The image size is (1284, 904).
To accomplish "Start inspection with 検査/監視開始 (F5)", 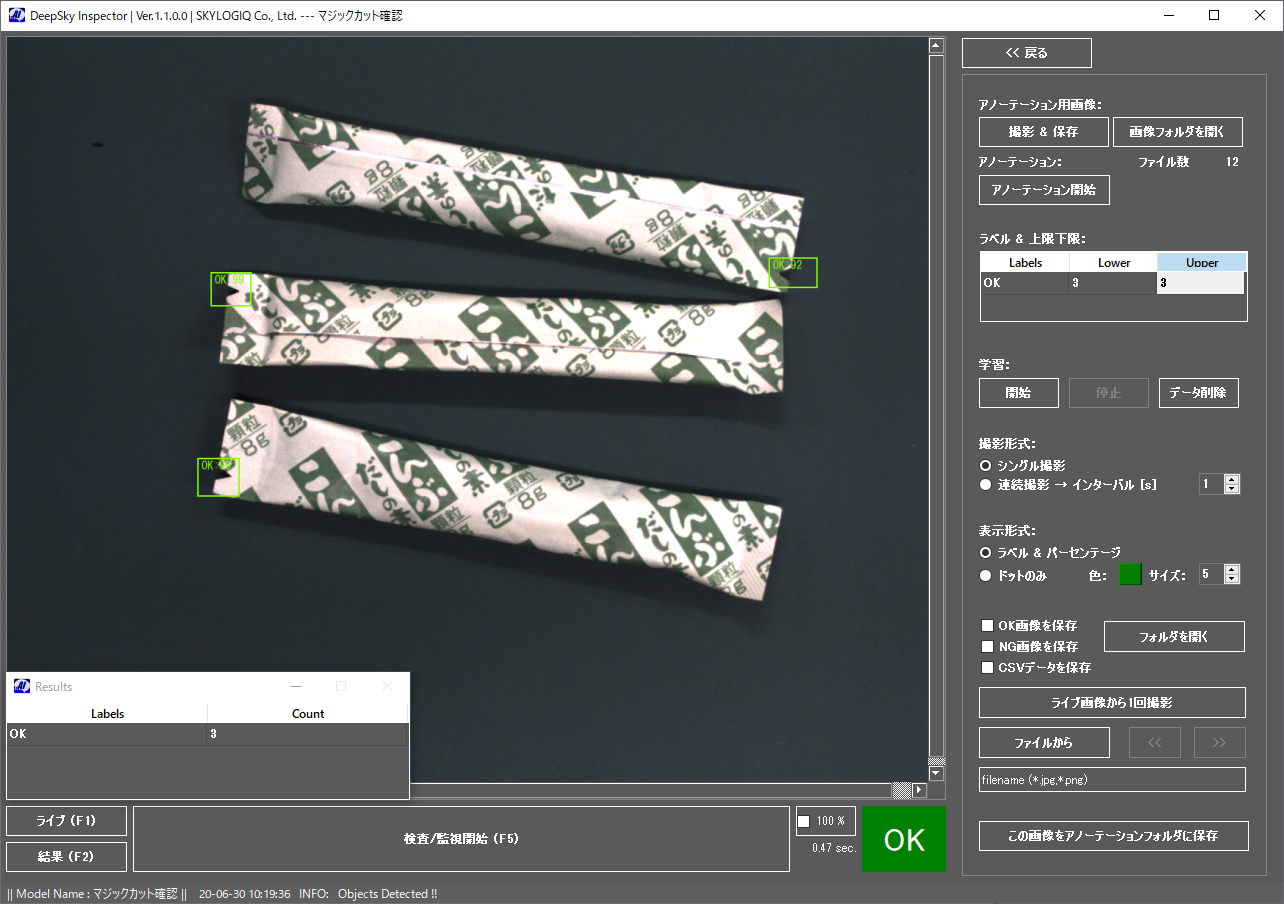I will 461,839.
